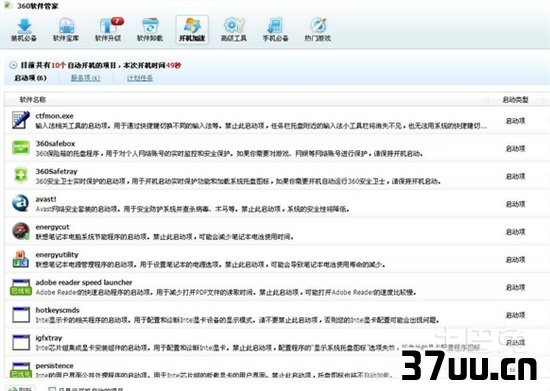Open the 装机必备 download icon
The width and height of the screenshot is (550, 391).
(x=24, y=30)
